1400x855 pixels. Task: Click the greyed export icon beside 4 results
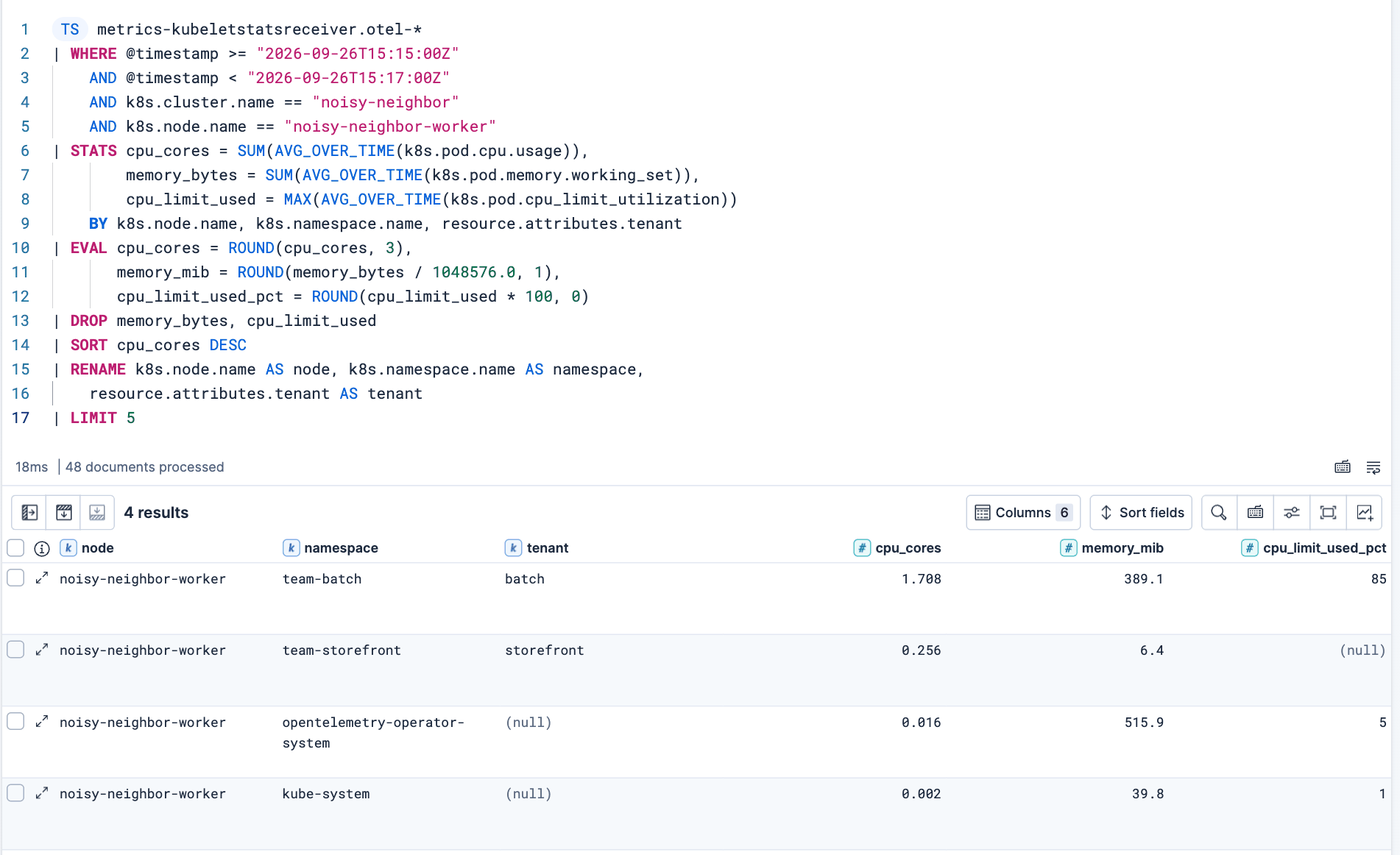97,513
